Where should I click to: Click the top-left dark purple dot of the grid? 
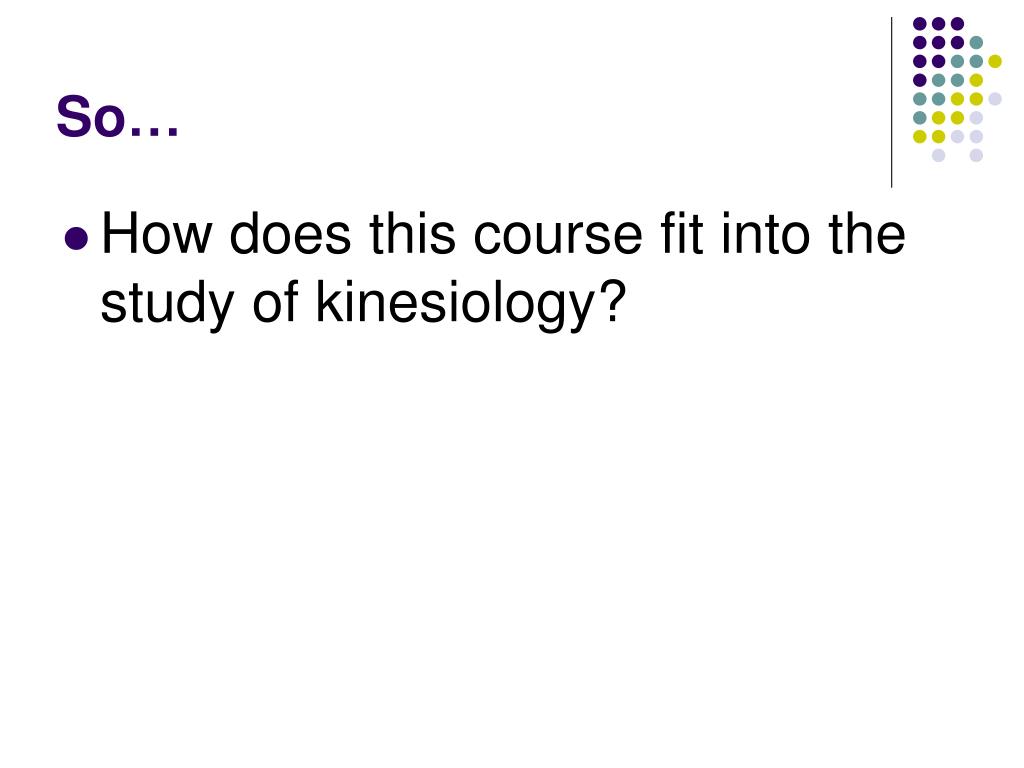coord(920,24)
